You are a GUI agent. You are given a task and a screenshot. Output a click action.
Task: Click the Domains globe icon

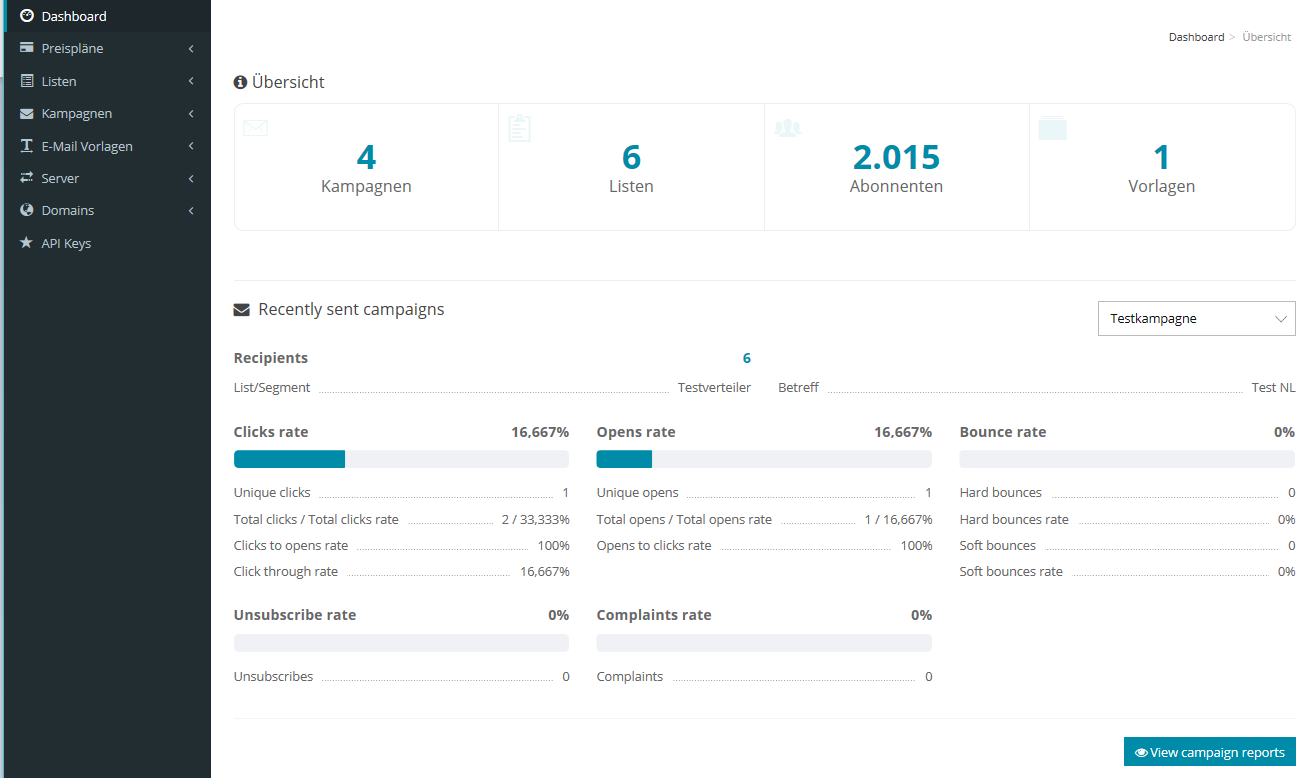pyautogui.click(x=27, y=210)
